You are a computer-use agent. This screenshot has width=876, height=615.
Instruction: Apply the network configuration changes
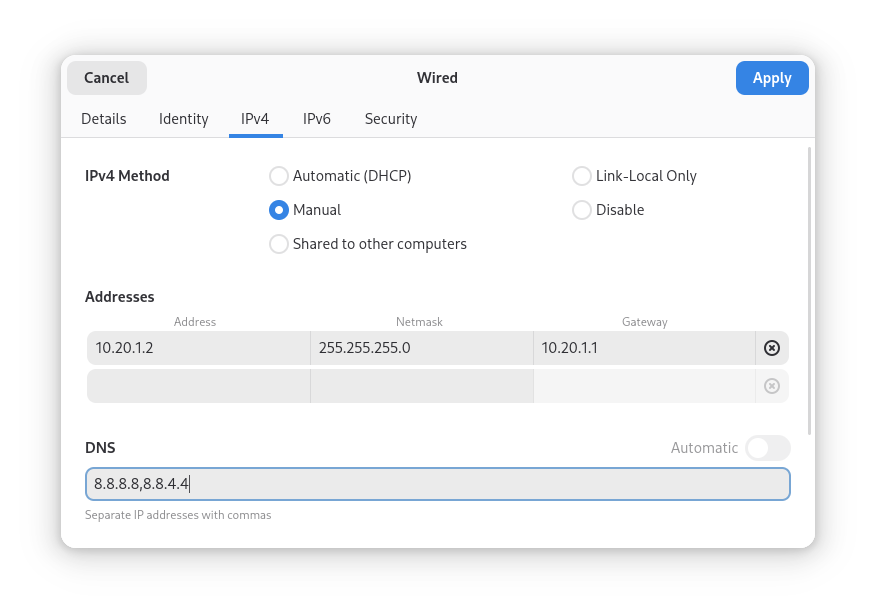click(x=772, y=77)
